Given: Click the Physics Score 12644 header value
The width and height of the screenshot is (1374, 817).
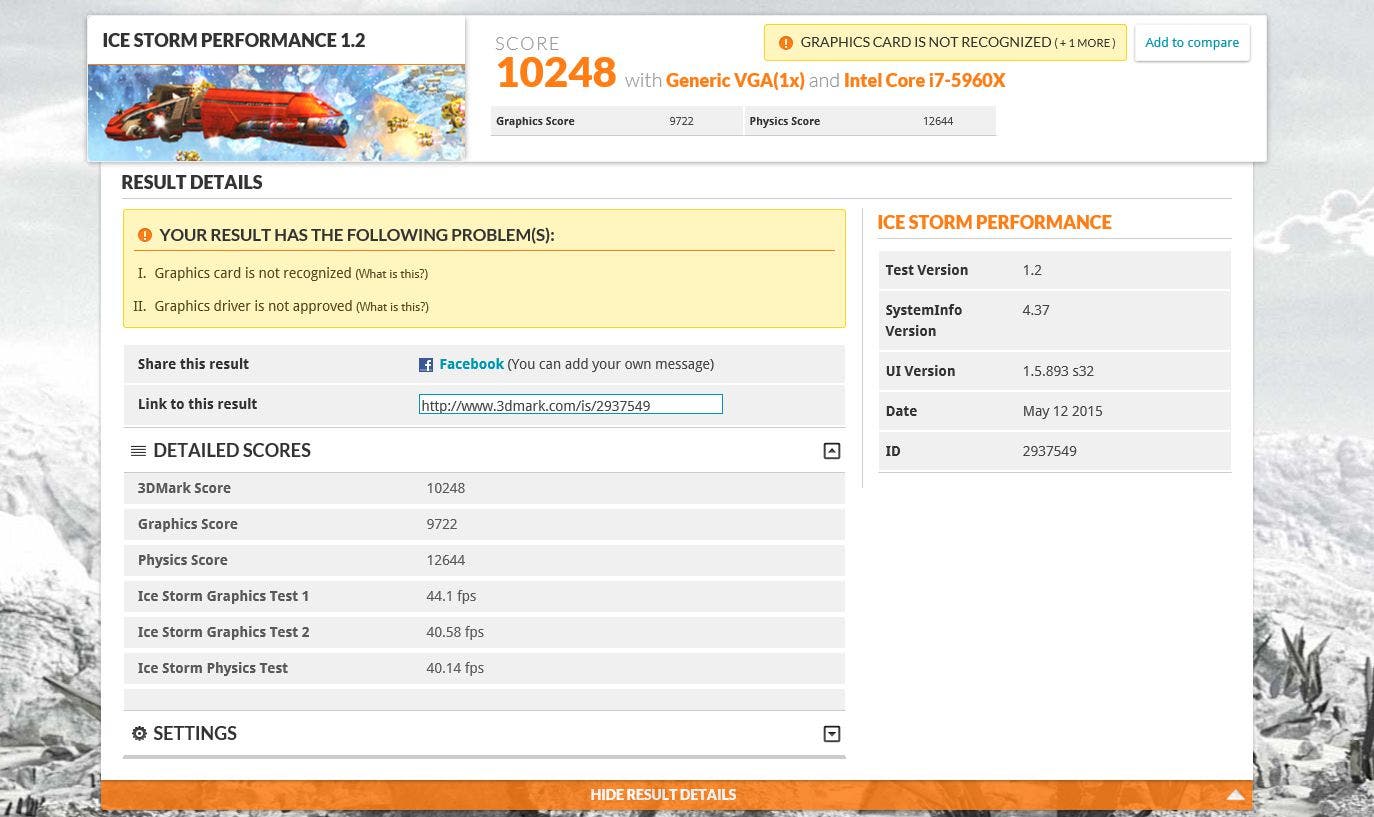Looking at the screenshot, I should click(938, 121).
